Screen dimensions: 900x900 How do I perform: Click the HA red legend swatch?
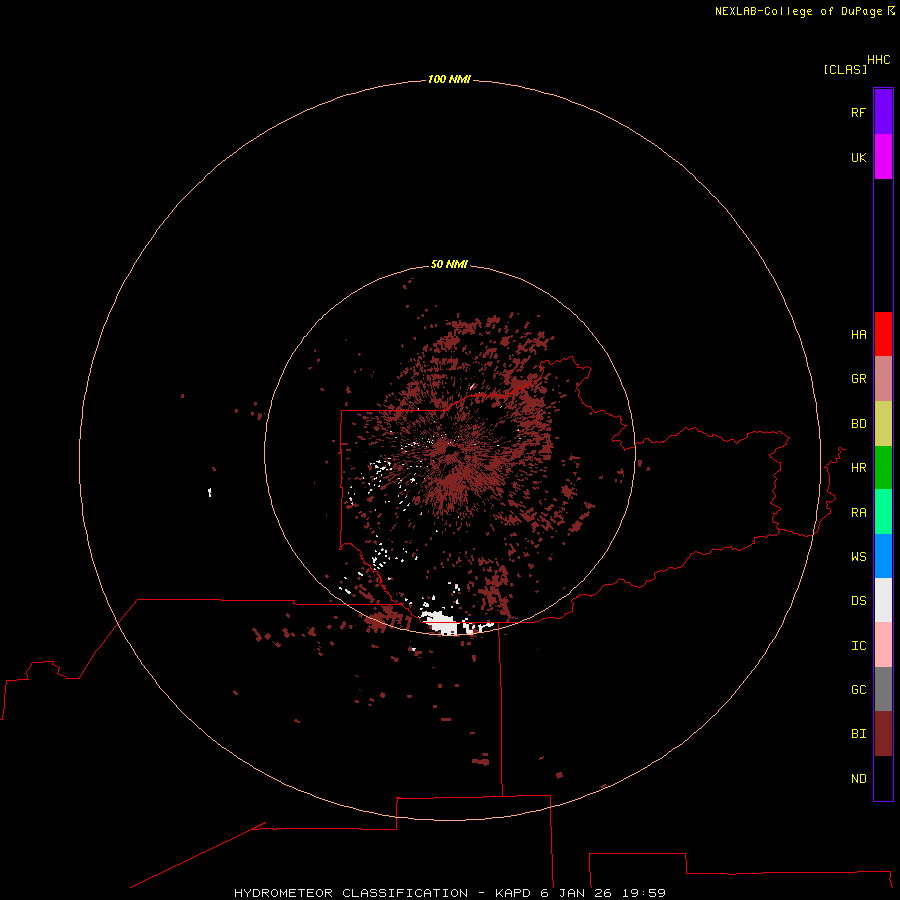(x=883, y=334)
